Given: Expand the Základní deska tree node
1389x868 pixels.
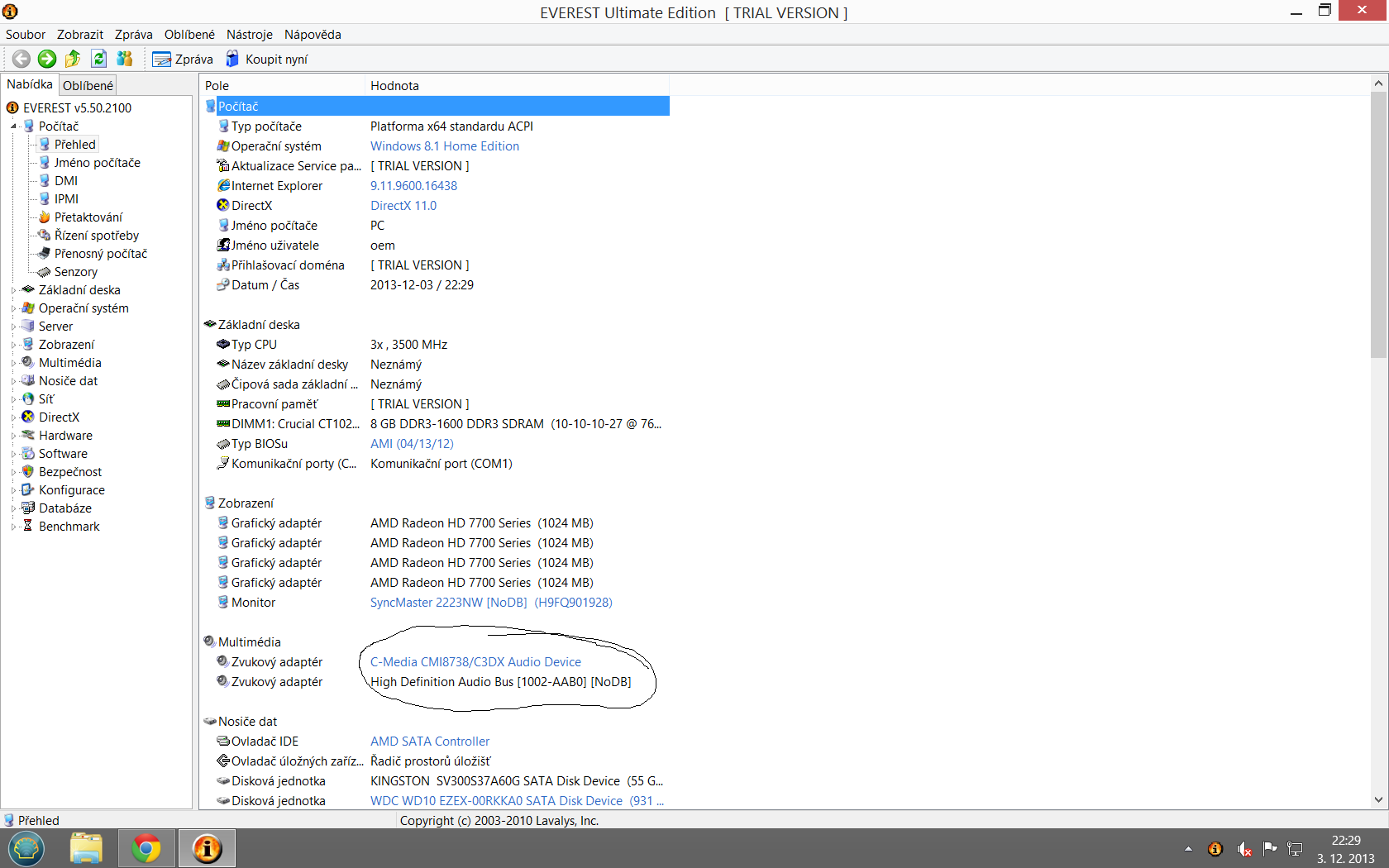Looking at the screenshot, I should [13, 290].
